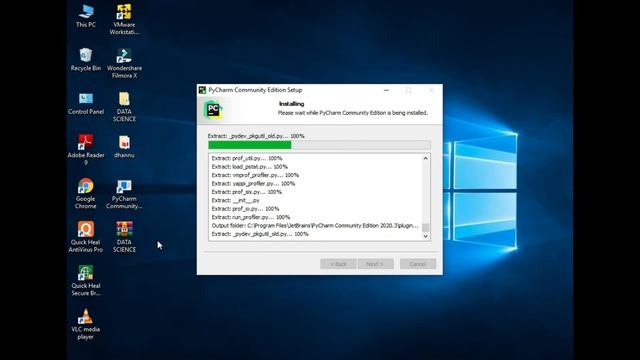Launch Adobe Reader 9 shortcut
640x360 pixels.
coord(86,150)
